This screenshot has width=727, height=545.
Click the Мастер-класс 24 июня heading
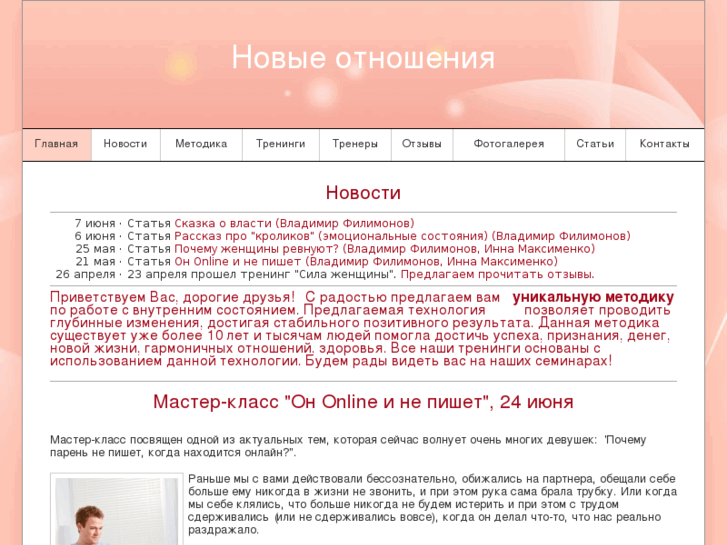tap(363, 402)
